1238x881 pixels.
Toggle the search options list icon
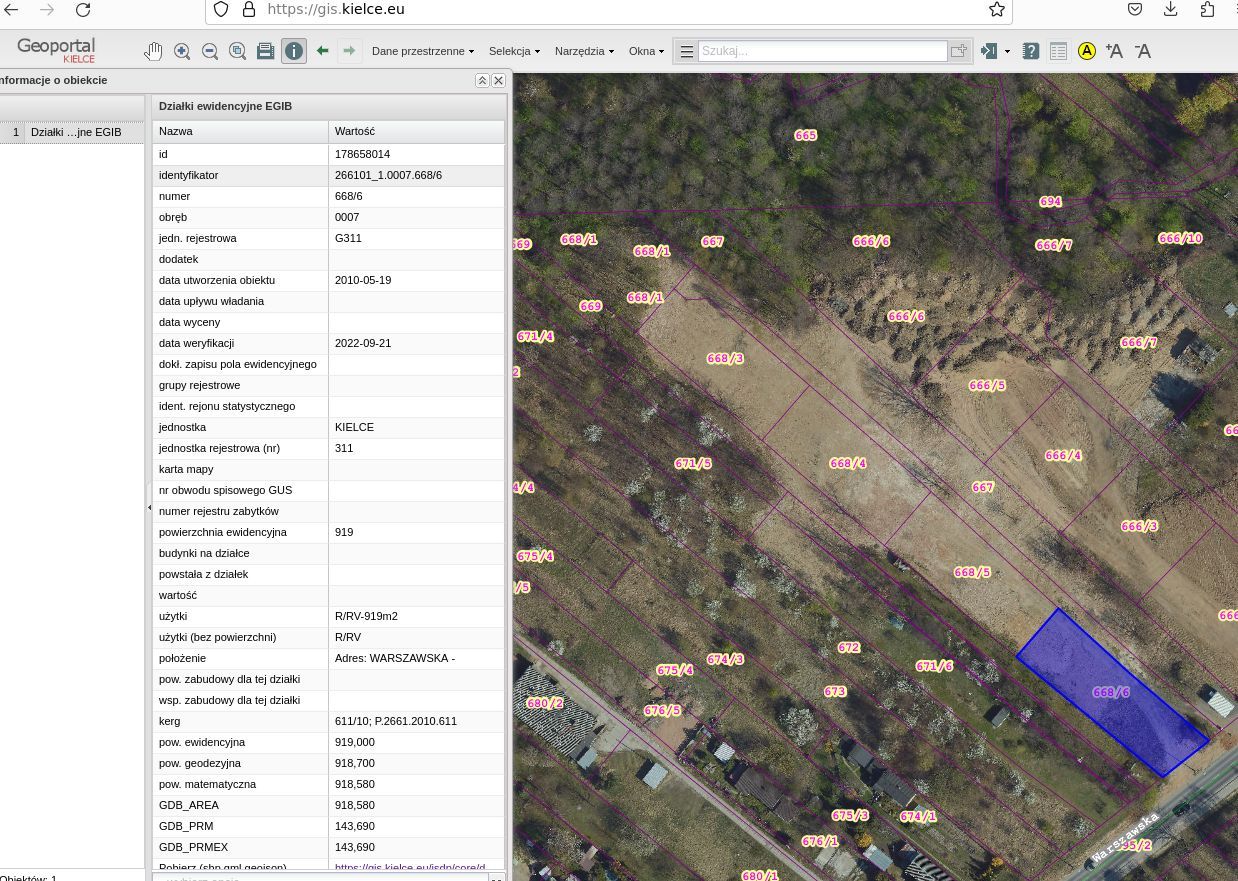pyautogui.click(x=686, y=51)
